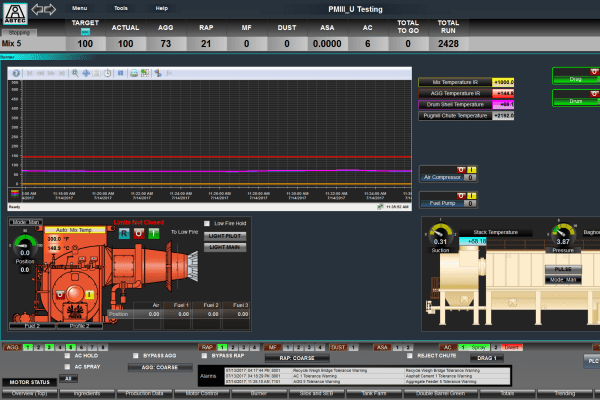Open the Menu menu
The width and height of the screenshot is (600, 400).
coord(80,8)
